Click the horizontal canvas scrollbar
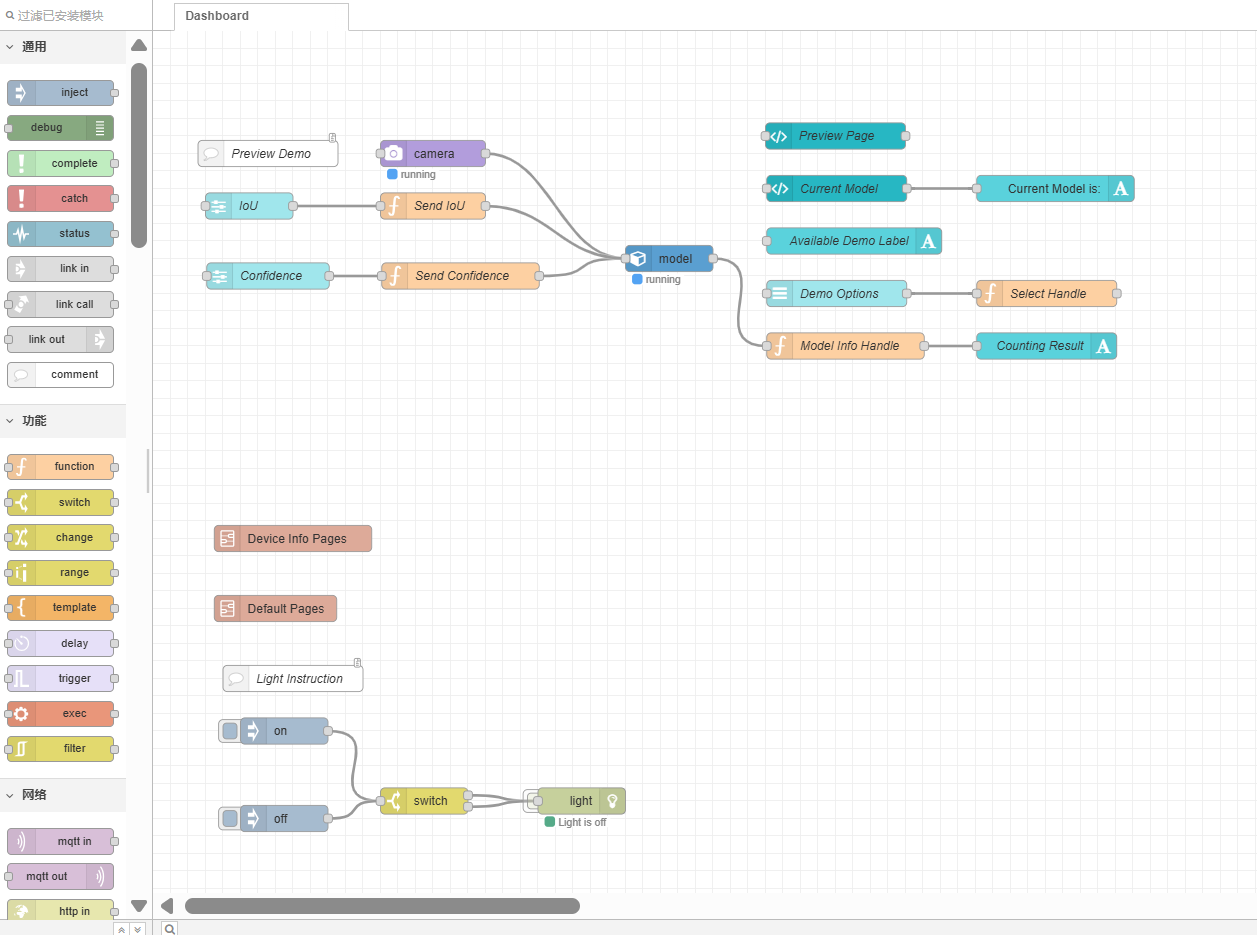1257x935 pixels. click(x=382, y=906)
